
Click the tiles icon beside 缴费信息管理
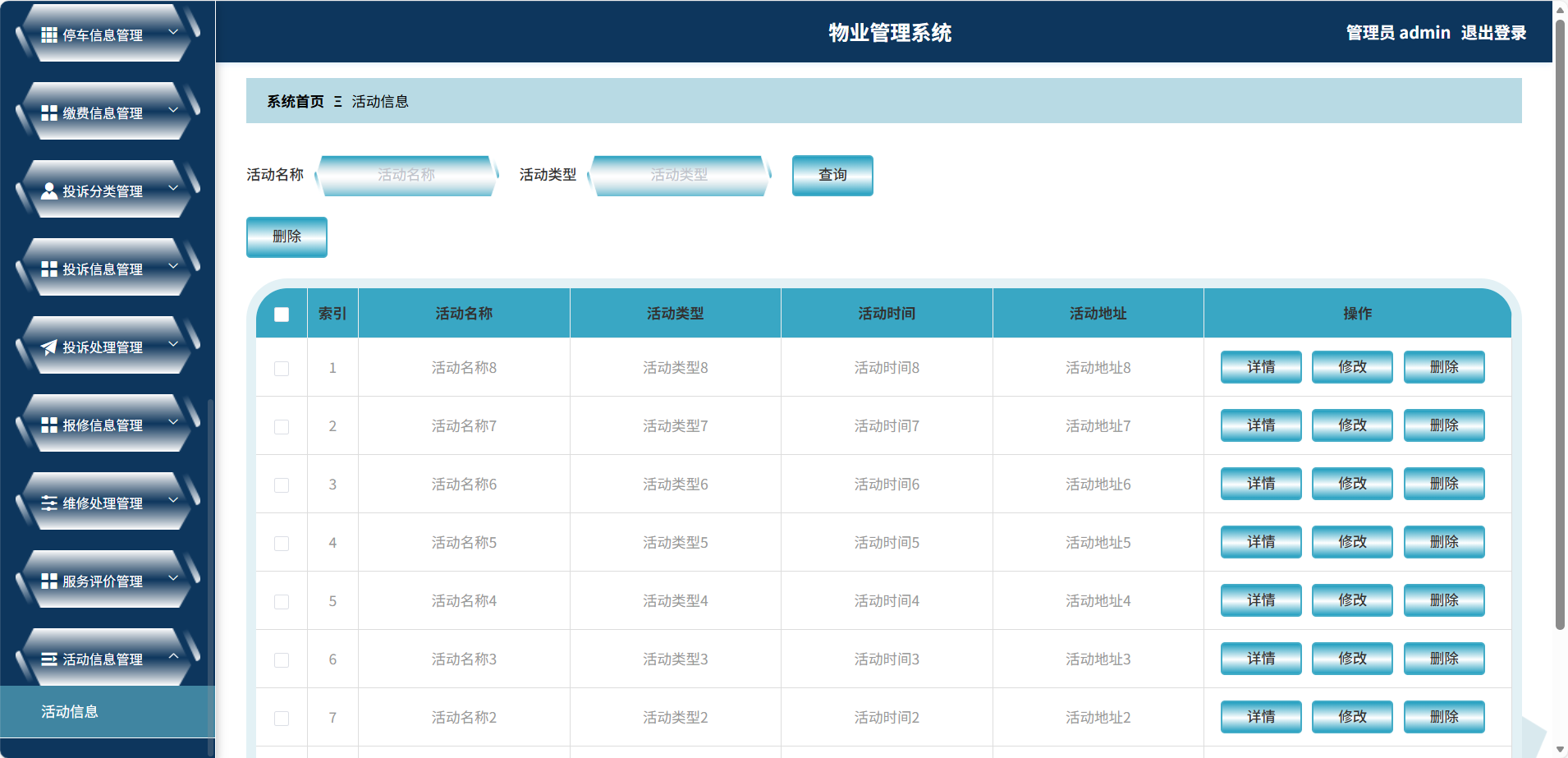pyautogui.click(x=49, y=113)
